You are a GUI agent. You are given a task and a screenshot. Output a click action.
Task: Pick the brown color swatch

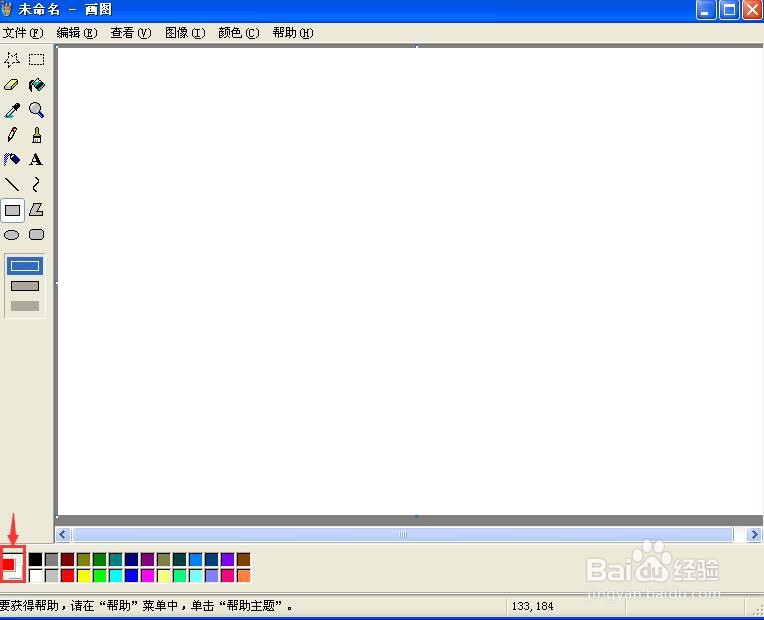244,559
